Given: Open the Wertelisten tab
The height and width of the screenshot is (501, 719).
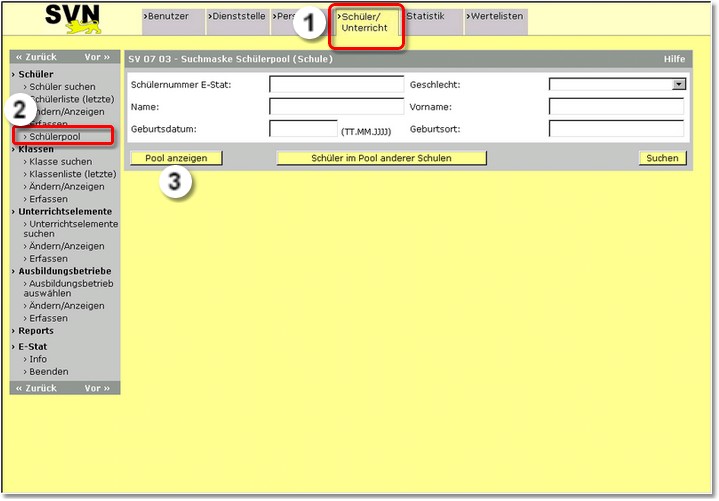Looking at the screenshot, I should pos(496,21).
